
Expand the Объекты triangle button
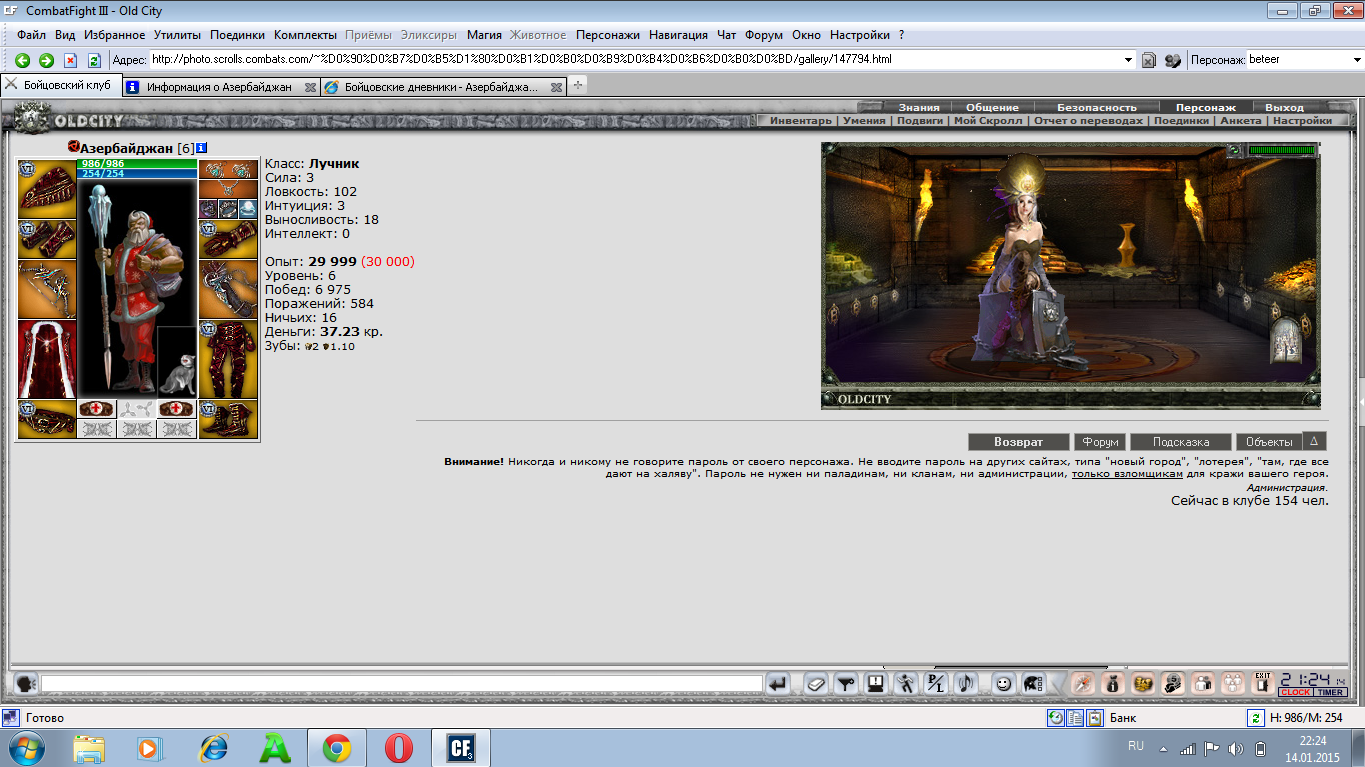click(x=1315, y=441)
